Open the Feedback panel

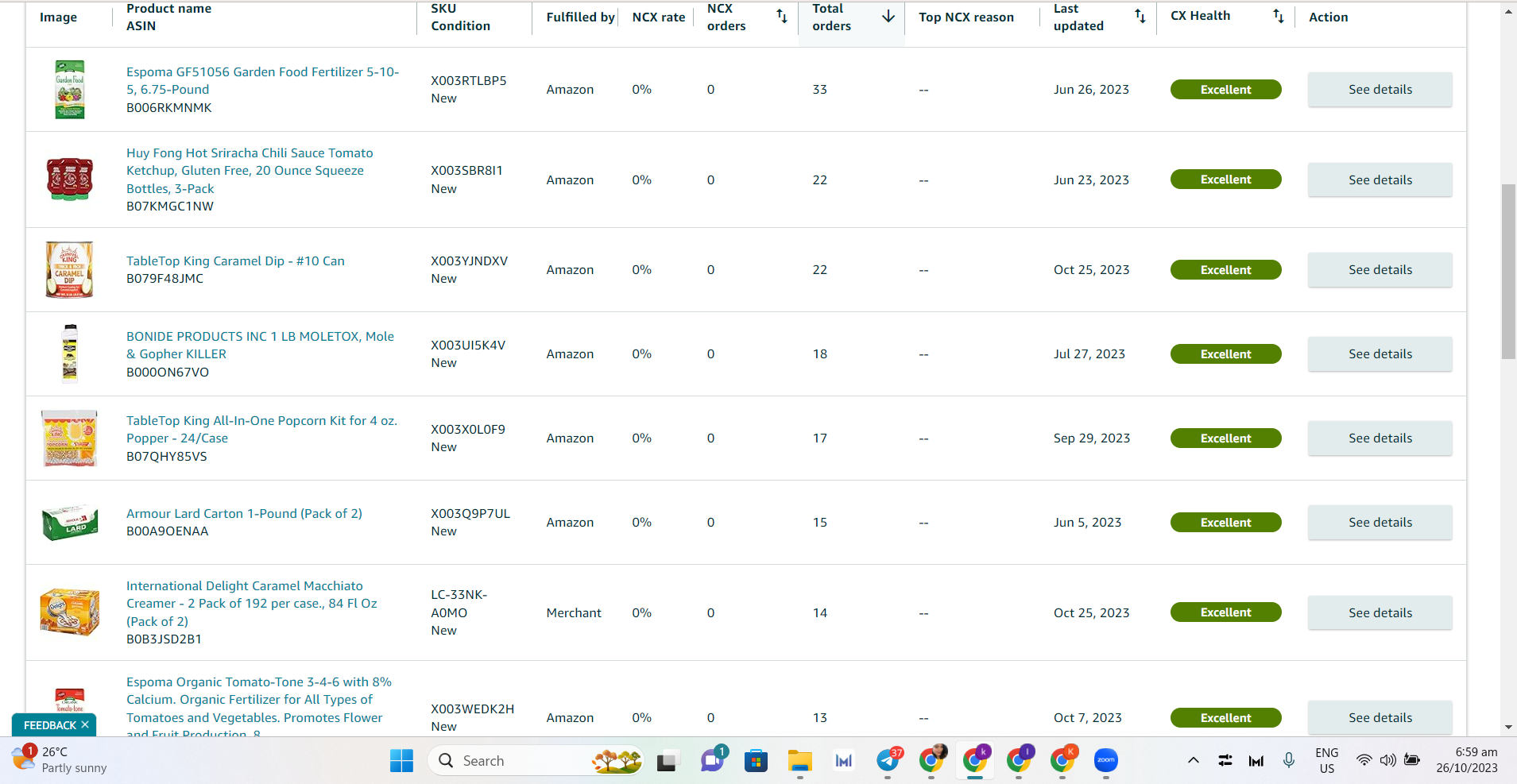pyautogui.click(x=49, y=725)
